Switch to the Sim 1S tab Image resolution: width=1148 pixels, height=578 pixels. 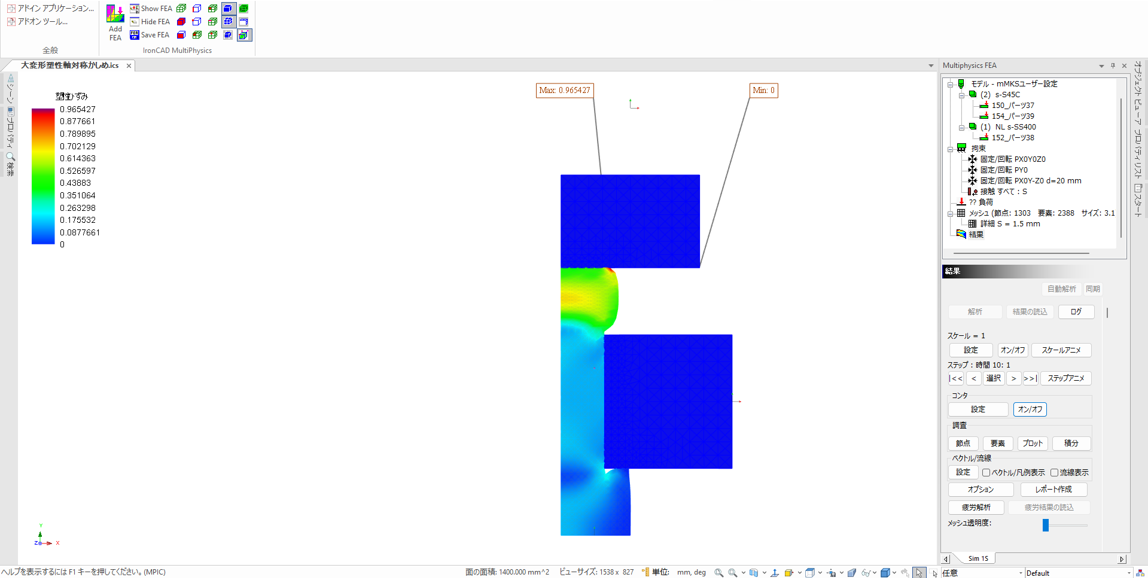coord(978,558)
